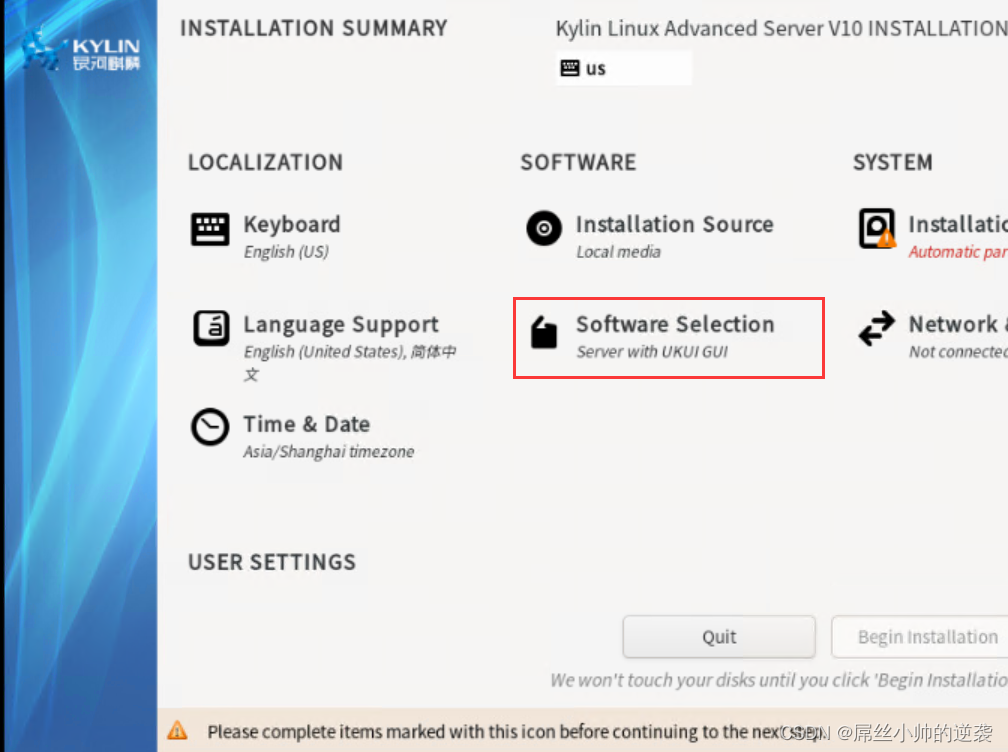The image size is (1008, 752).
Task: Click the Installation Source disc icon
Action: (544, 229)
